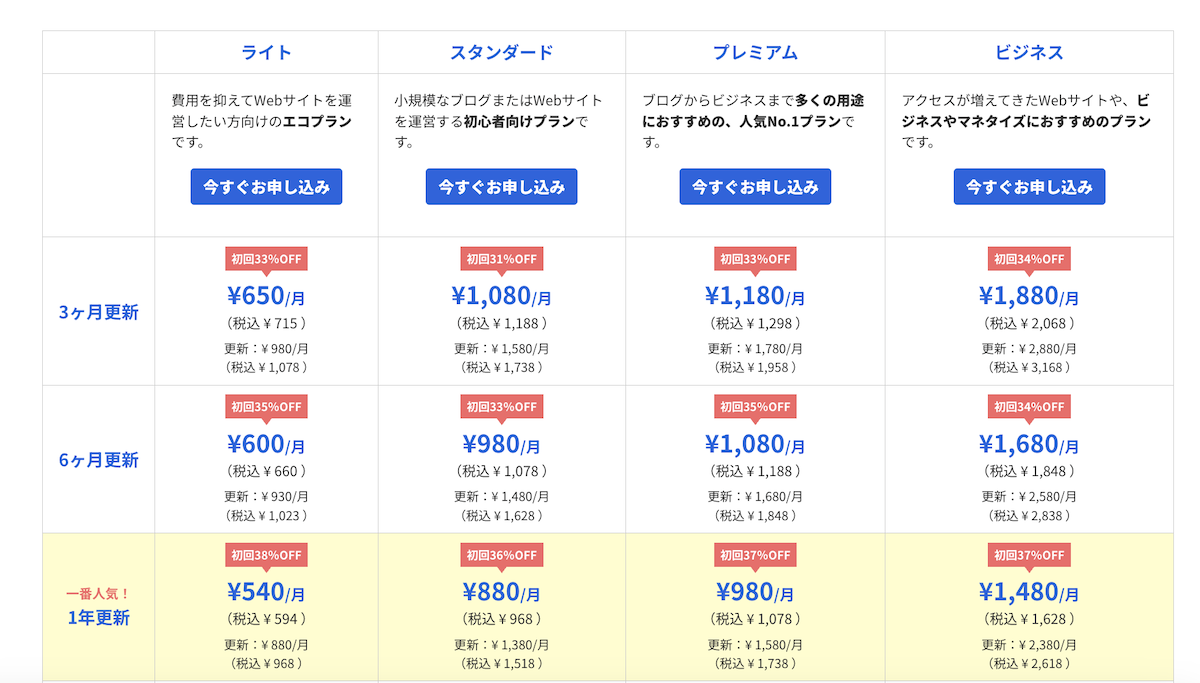The height and width of the screenshot is (683, 1200).
Task: Select the ライト column header
Action: pyautogui.click(x=266, y=52)
